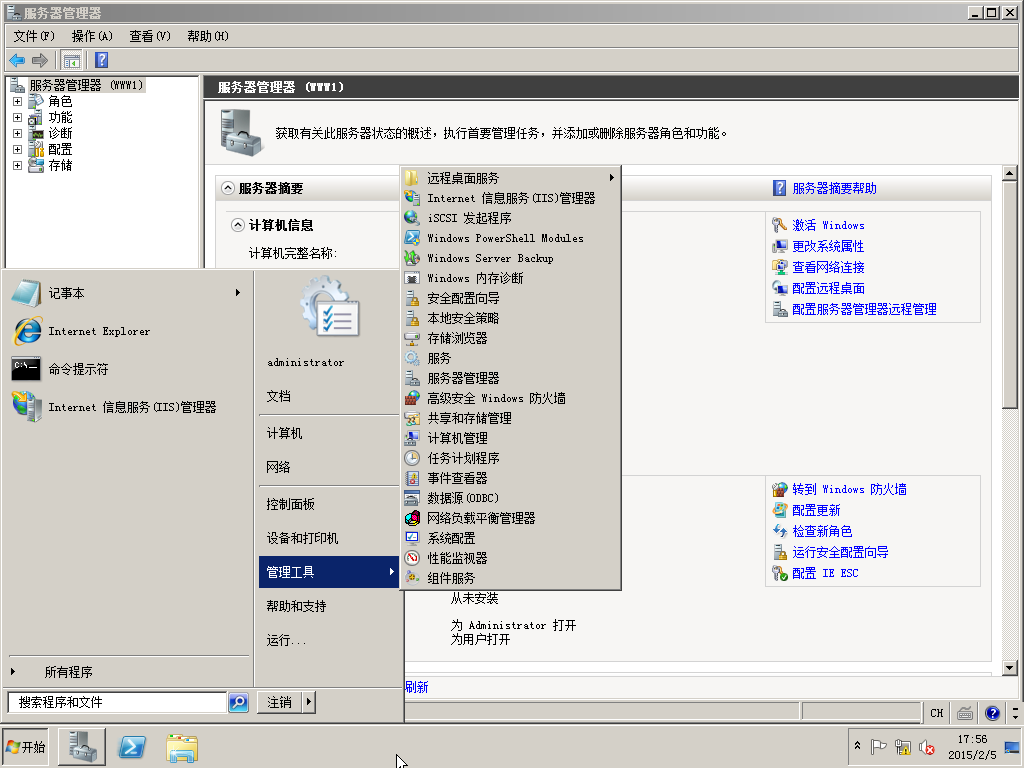Viewport: 1024px width, 768px height.
Task: Click the 配置远程桌面 link
Action: click(x=827, y=288)
